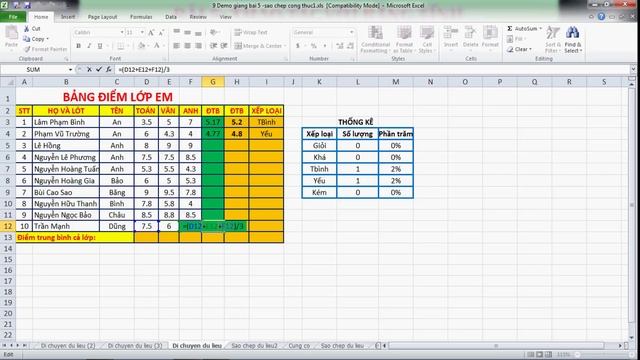Select row 13 header
The width and height of the screenshot is (640, 360).
8,238
